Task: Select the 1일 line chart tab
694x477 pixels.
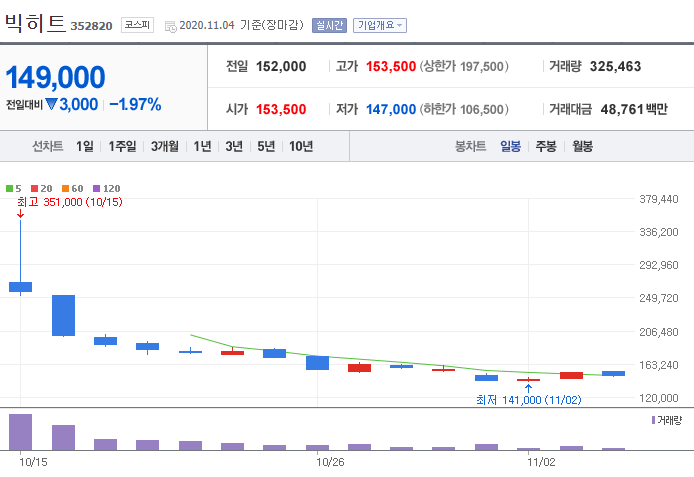Action: 85,146
